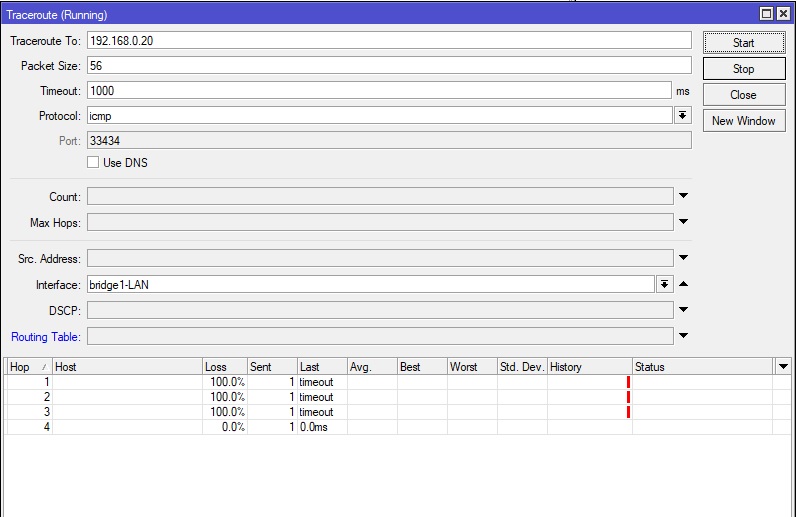Click the Timeout input field

[x=379, y=90]
